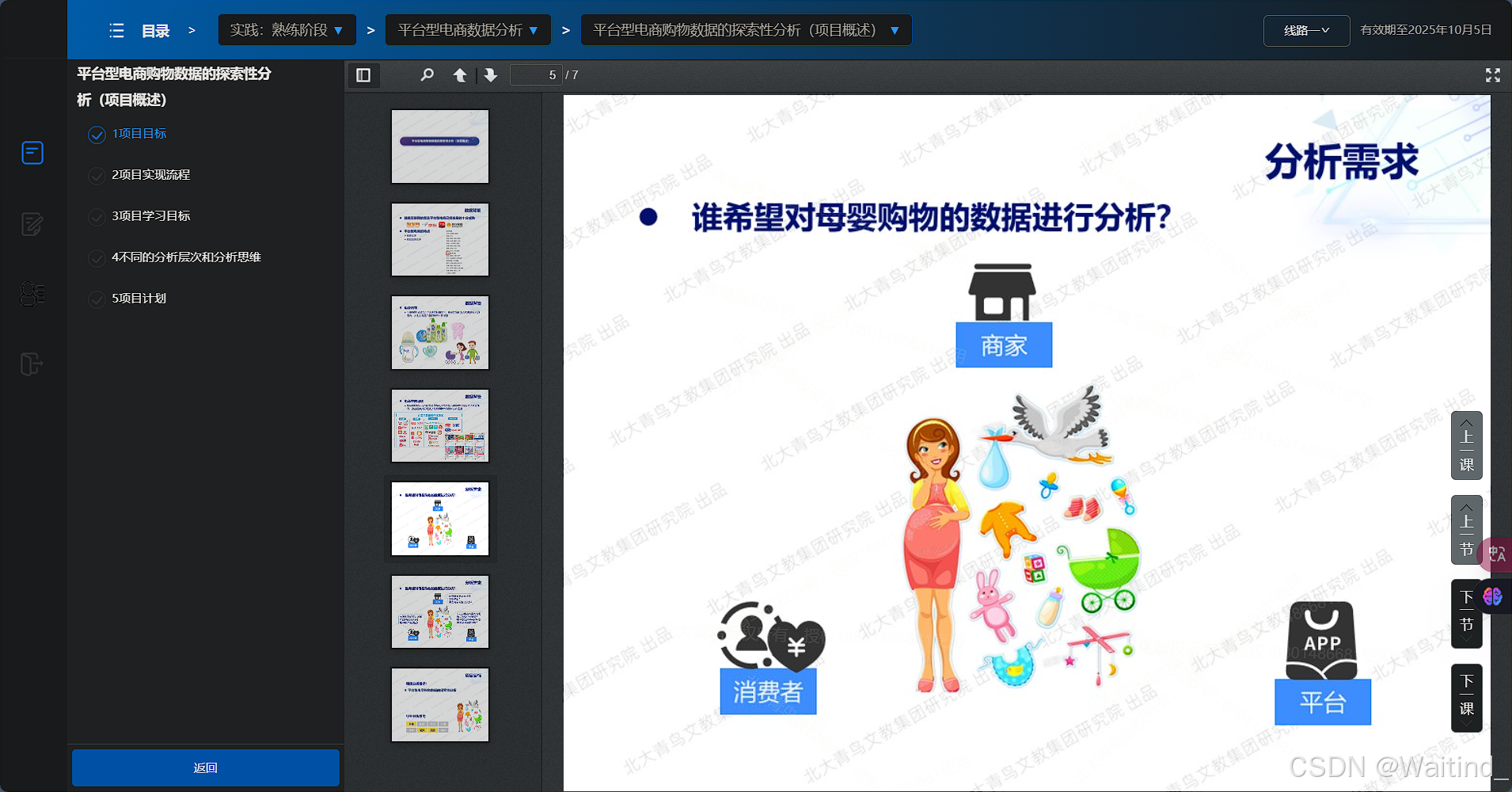Click the 商家 label on the slide
1512x792 pixels.
coord(1004,345)
